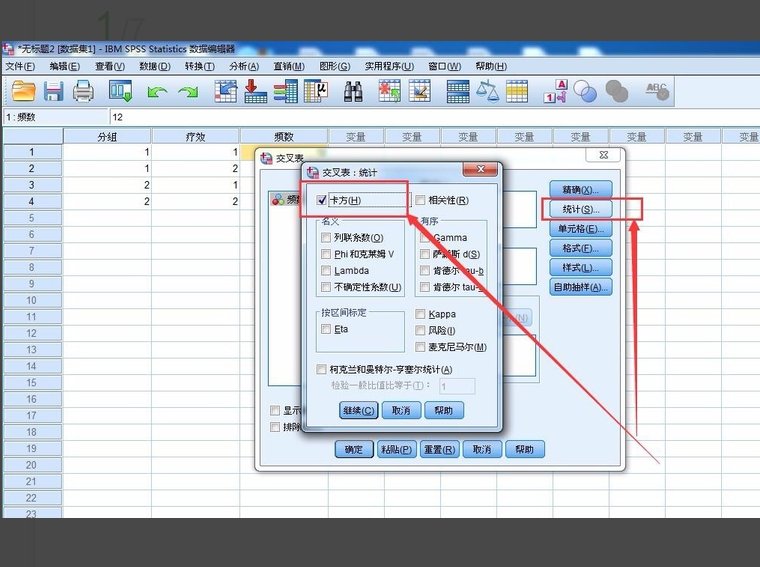Click the Insert variable toolbar icon
This screenshot has height=567, width=760.
420,91
